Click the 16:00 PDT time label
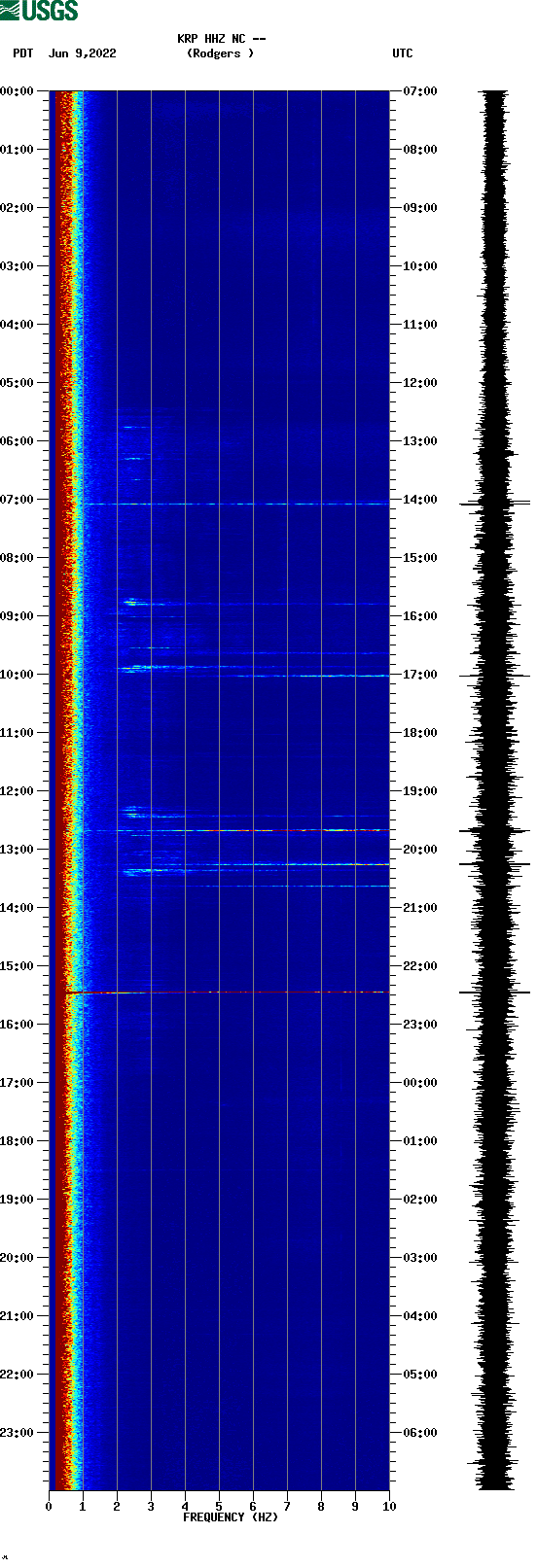 click(17, 1025)
